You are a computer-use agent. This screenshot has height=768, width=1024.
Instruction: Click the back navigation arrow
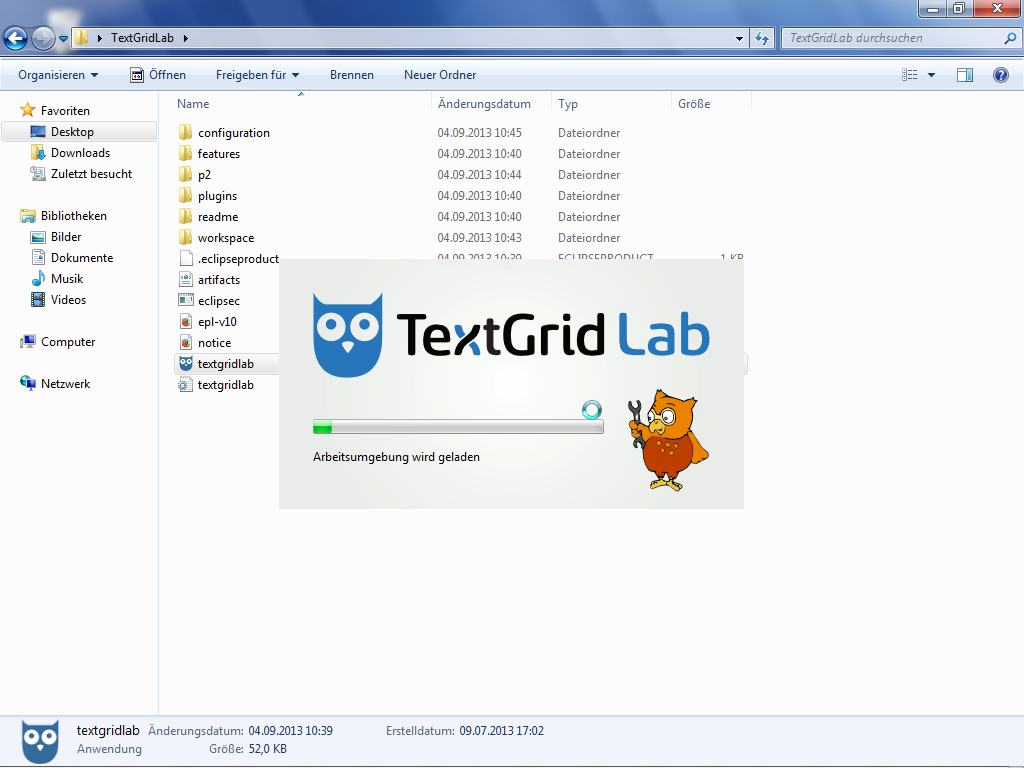click(16, 38)
